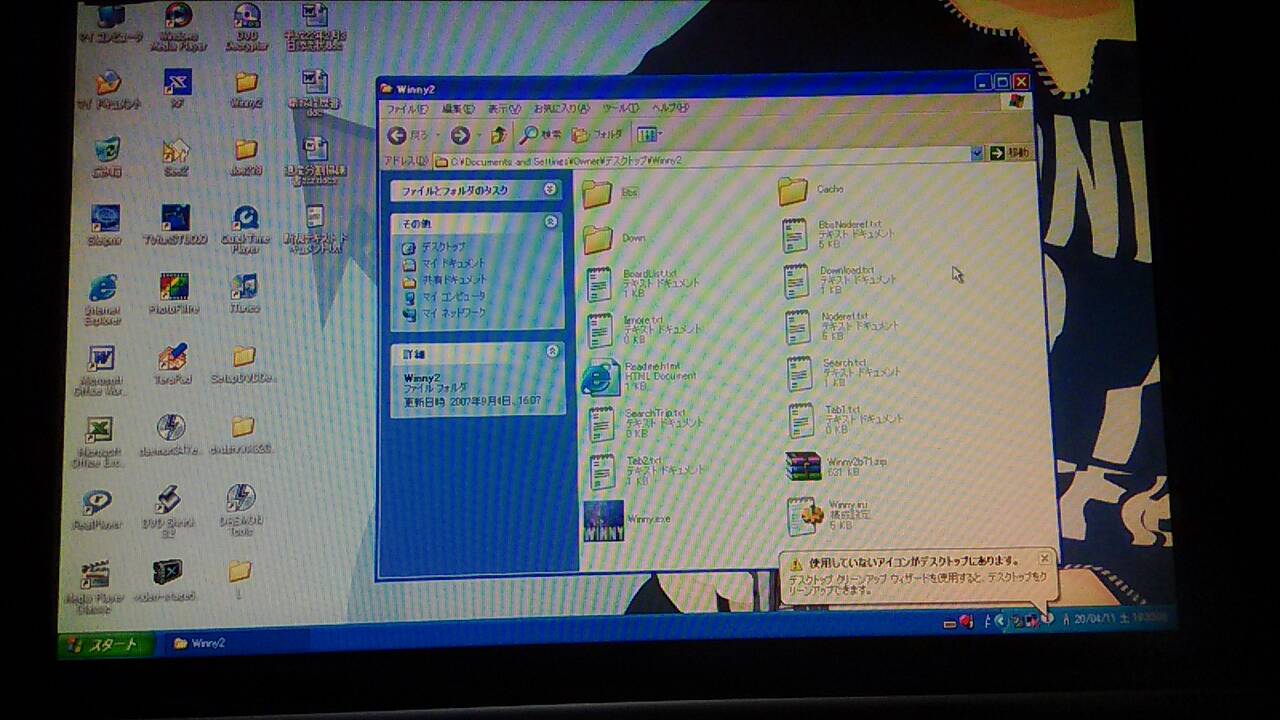Click the address bar path field
The image size is (1280, 720).
[x=701, y=159]
